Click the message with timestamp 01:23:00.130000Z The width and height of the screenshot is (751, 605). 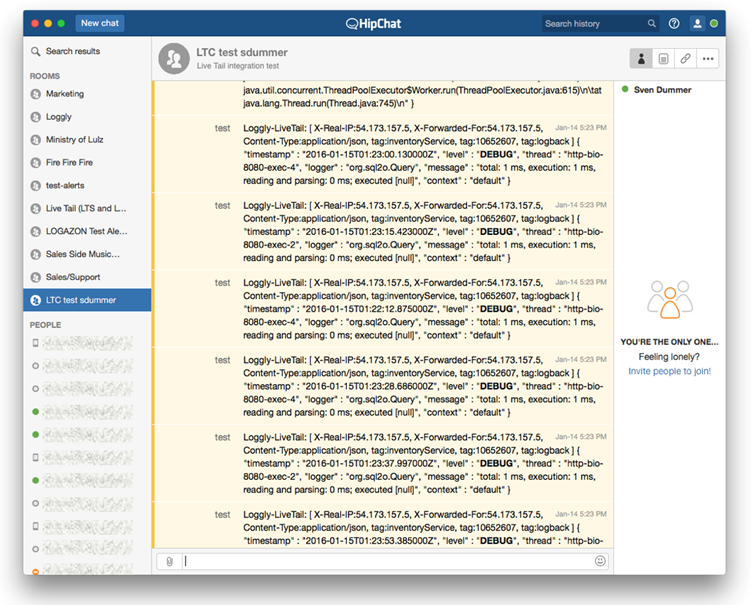pyautogui.click(x=383, y=154)
